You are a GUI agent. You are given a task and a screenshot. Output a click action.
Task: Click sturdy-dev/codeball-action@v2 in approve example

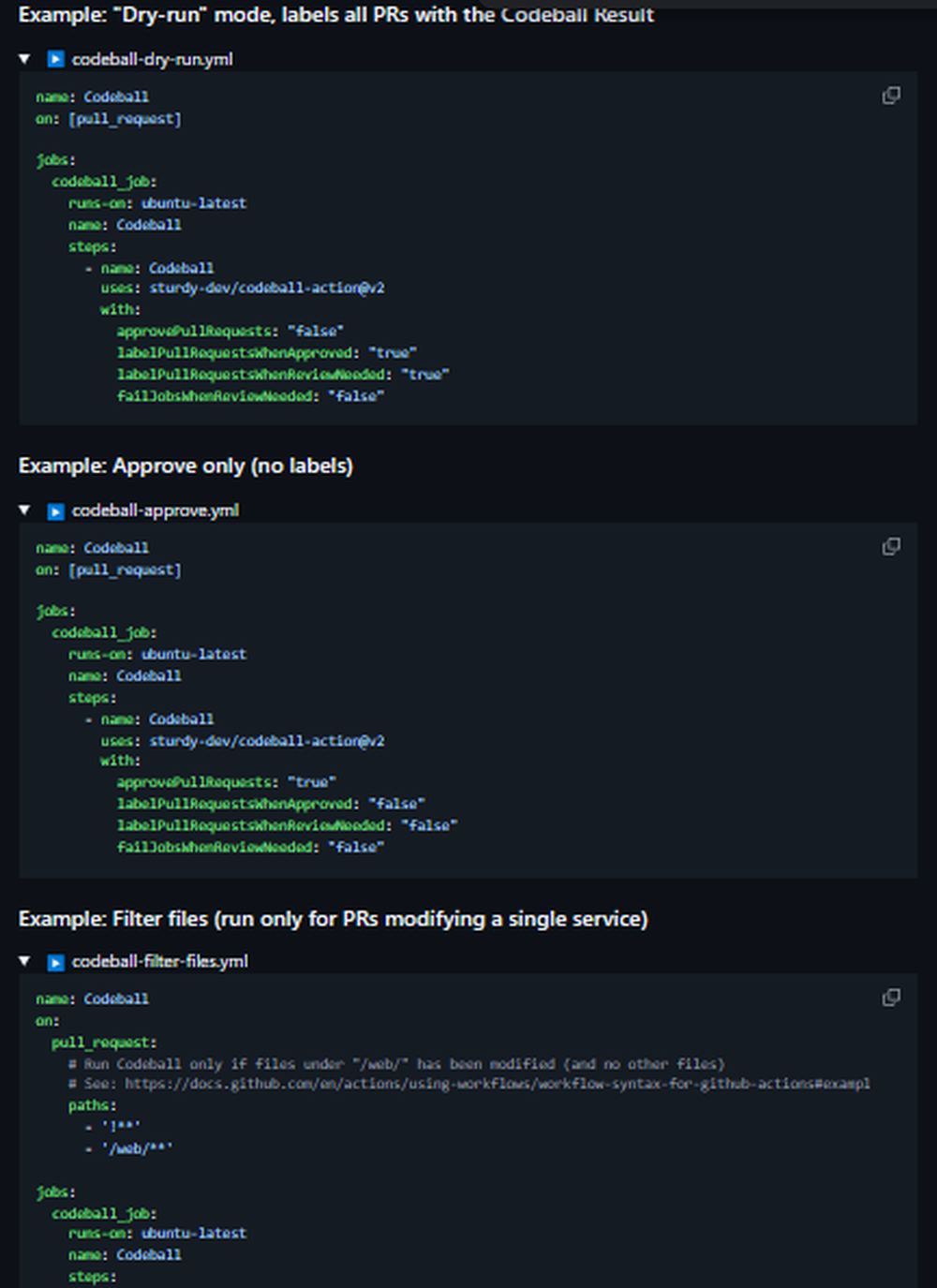(266, 741)
